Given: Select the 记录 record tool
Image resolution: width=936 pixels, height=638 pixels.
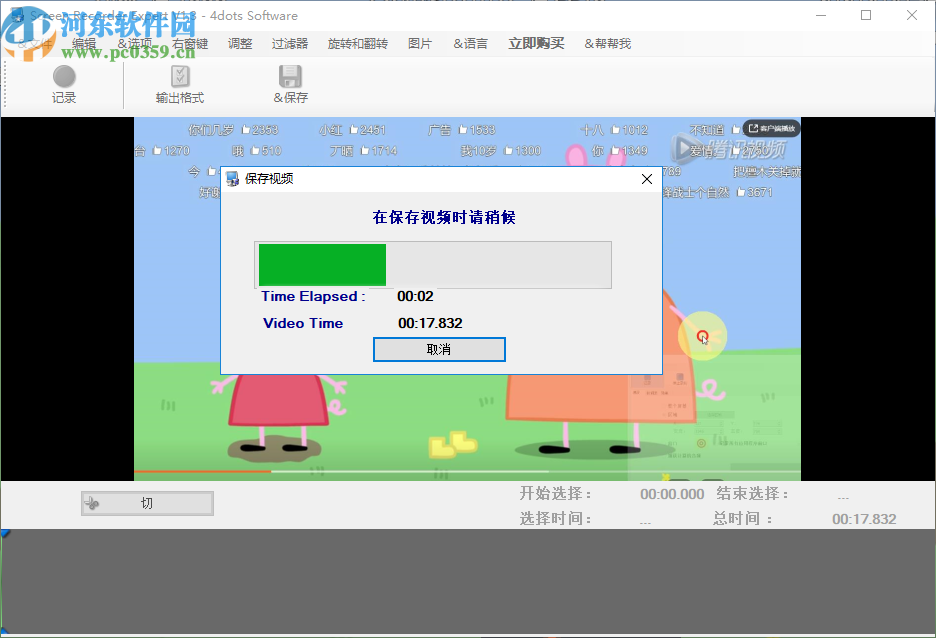Looking at the screenshot, I should coord(63,80).
